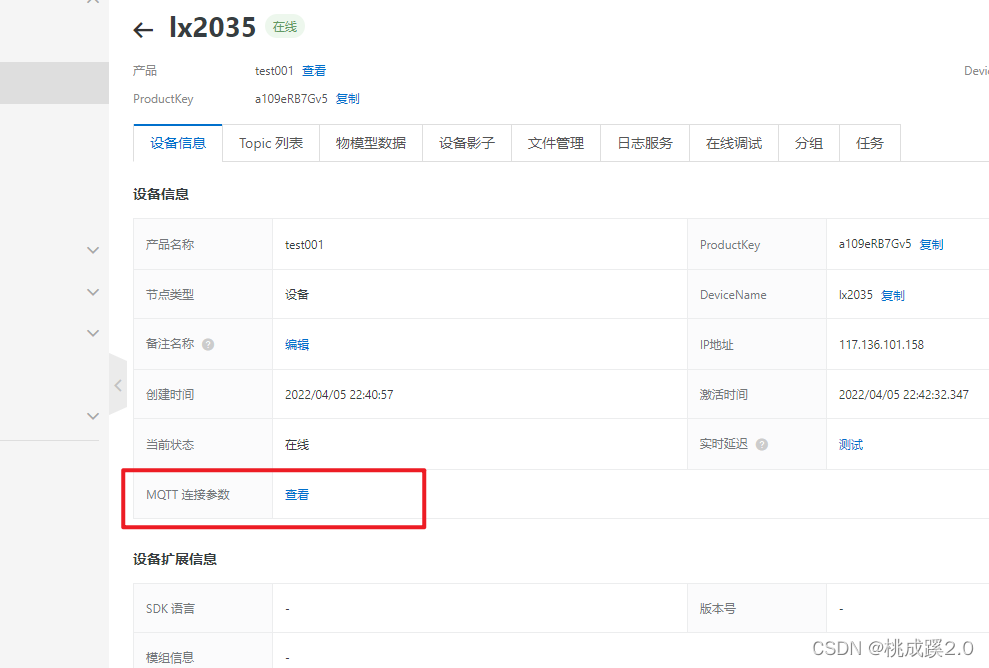The width and height of the screenshot is (989, 668).
Task: Click the SDK 语言 label cell
Action: point(203,609)
